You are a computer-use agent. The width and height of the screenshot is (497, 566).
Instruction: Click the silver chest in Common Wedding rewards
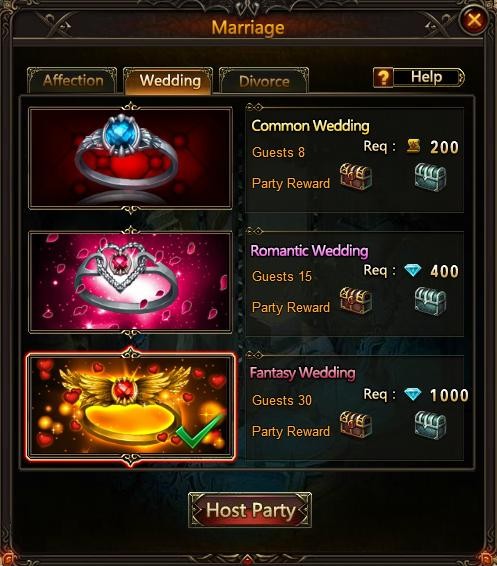pos(430,177)
